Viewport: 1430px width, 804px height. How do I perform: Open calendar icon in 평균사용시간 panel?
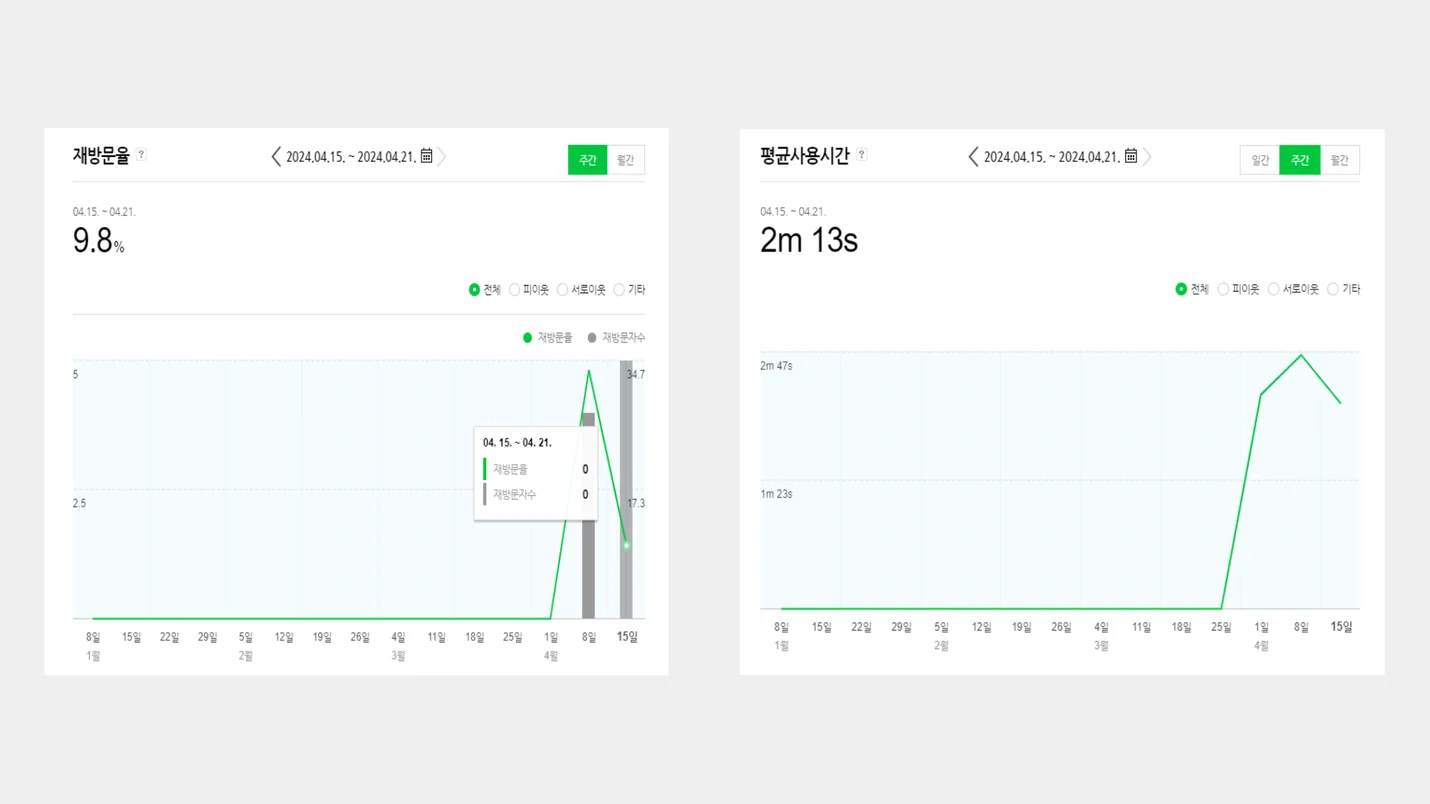(x=1131, y=156)
